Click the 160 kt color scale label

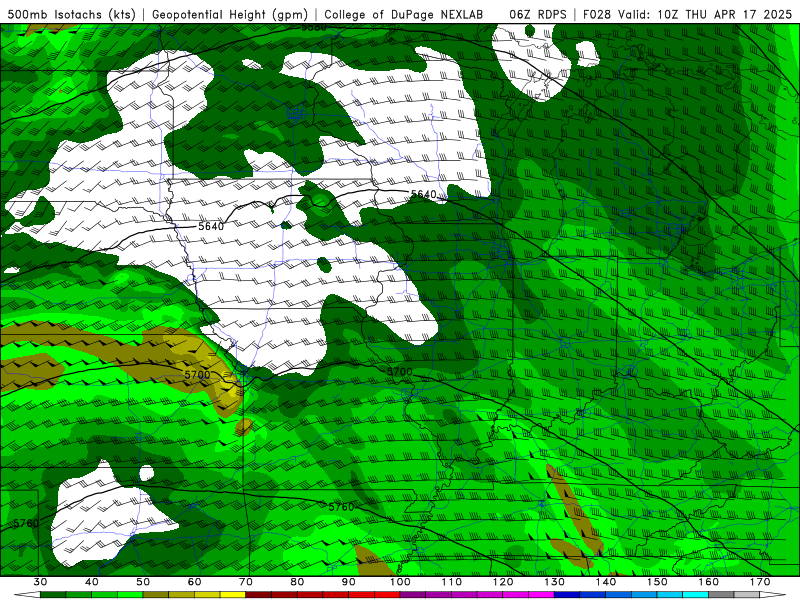(709, 582)
